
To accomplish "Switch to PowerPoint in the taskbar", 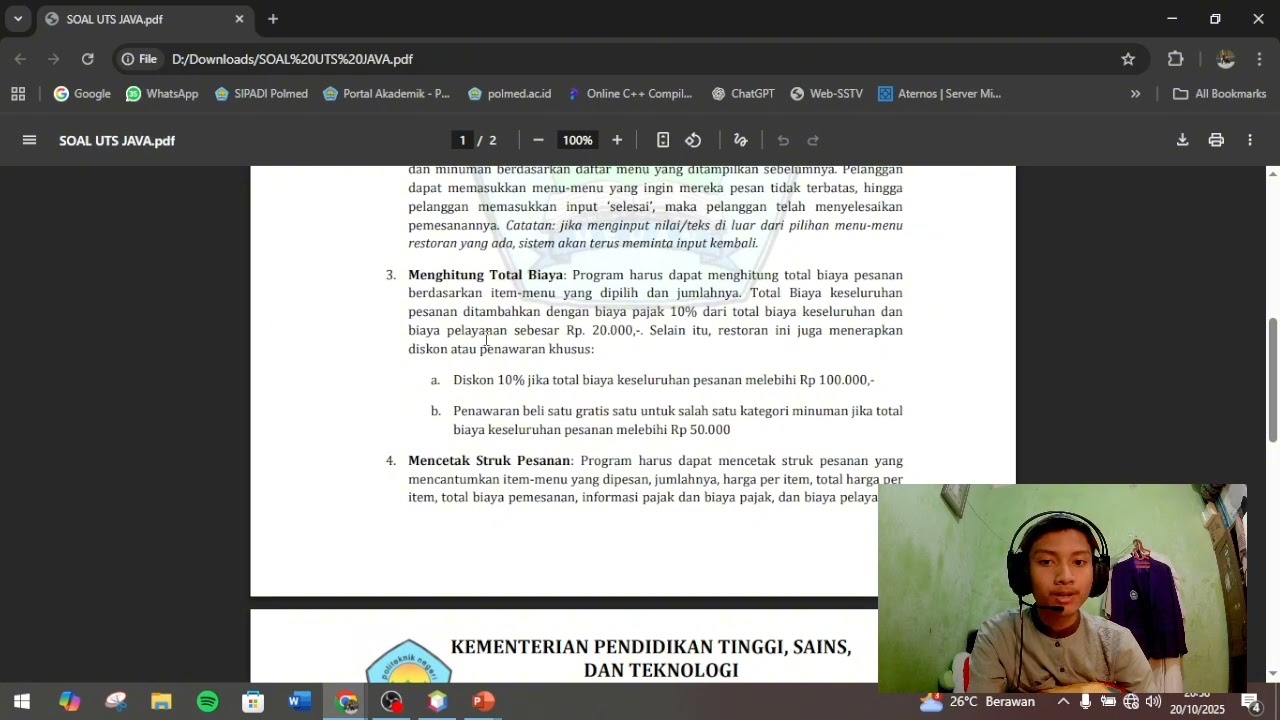I will pos(483,701).
